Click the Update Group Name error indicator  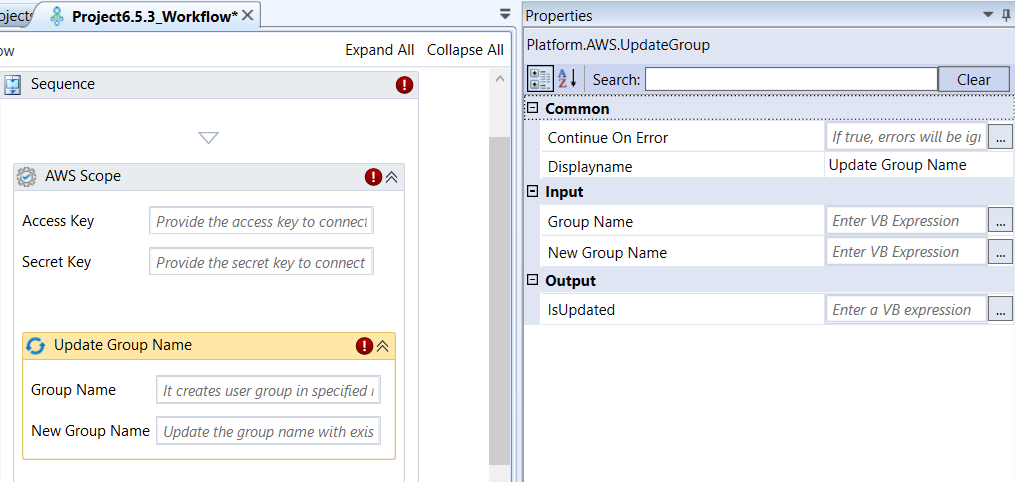point(364,346)
